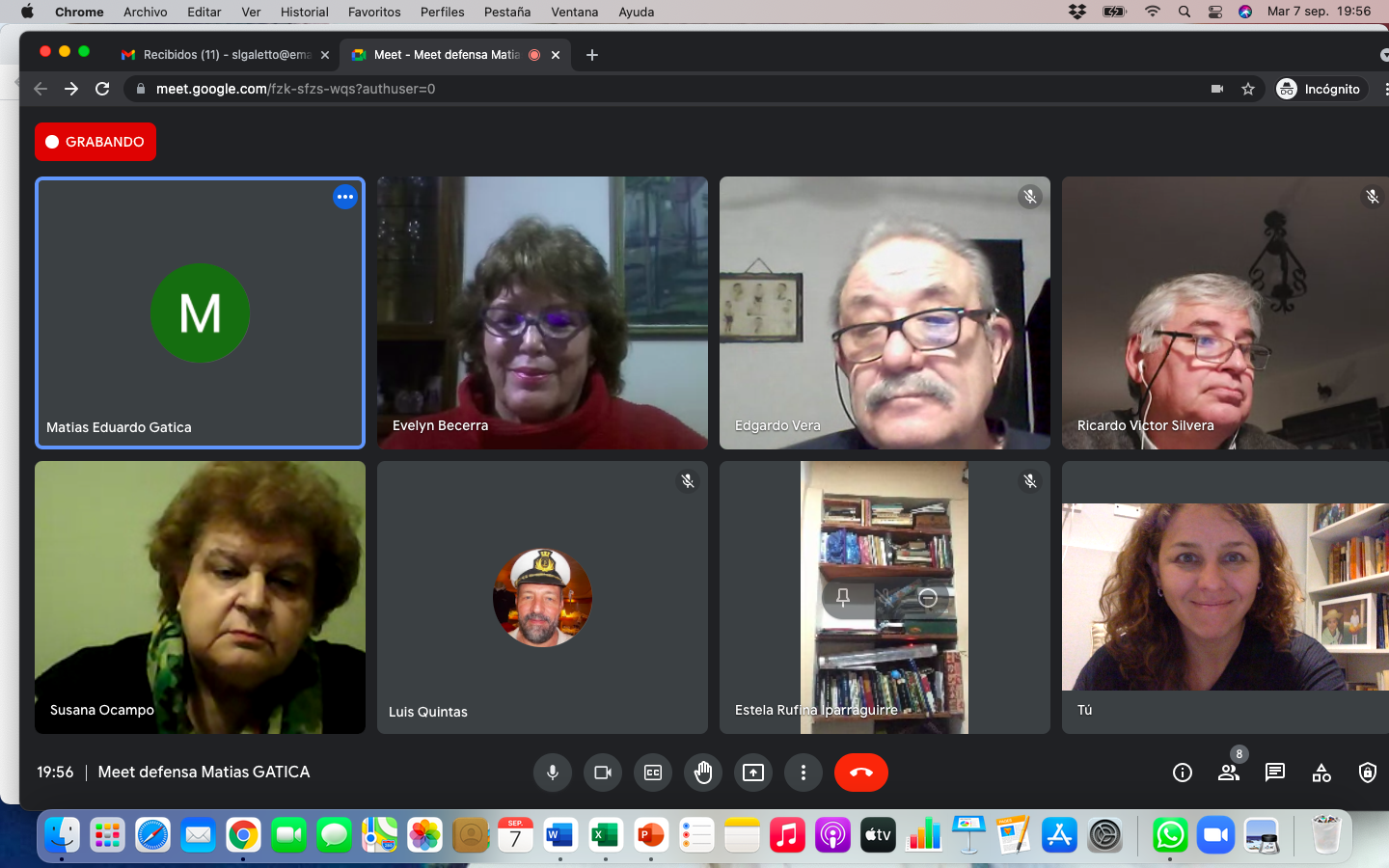Screen dimensions: 1389x868
Task: Open more options three-dot menu in call bar
Action: tap(803, 773)
